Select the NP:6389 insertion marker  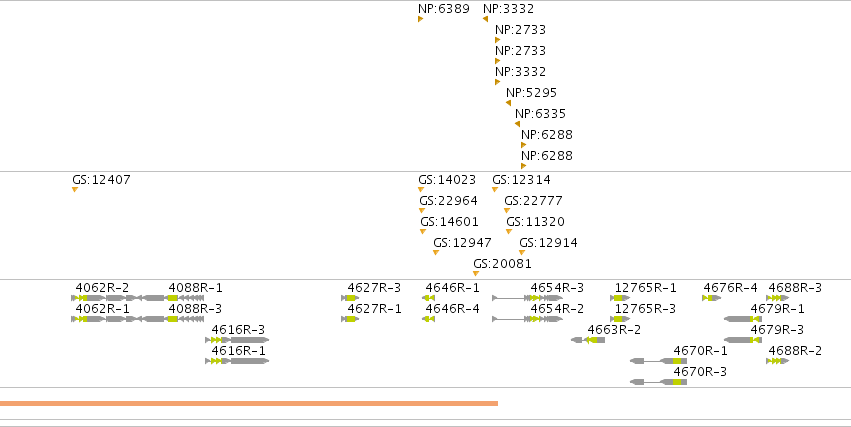[x=421, y=19]
